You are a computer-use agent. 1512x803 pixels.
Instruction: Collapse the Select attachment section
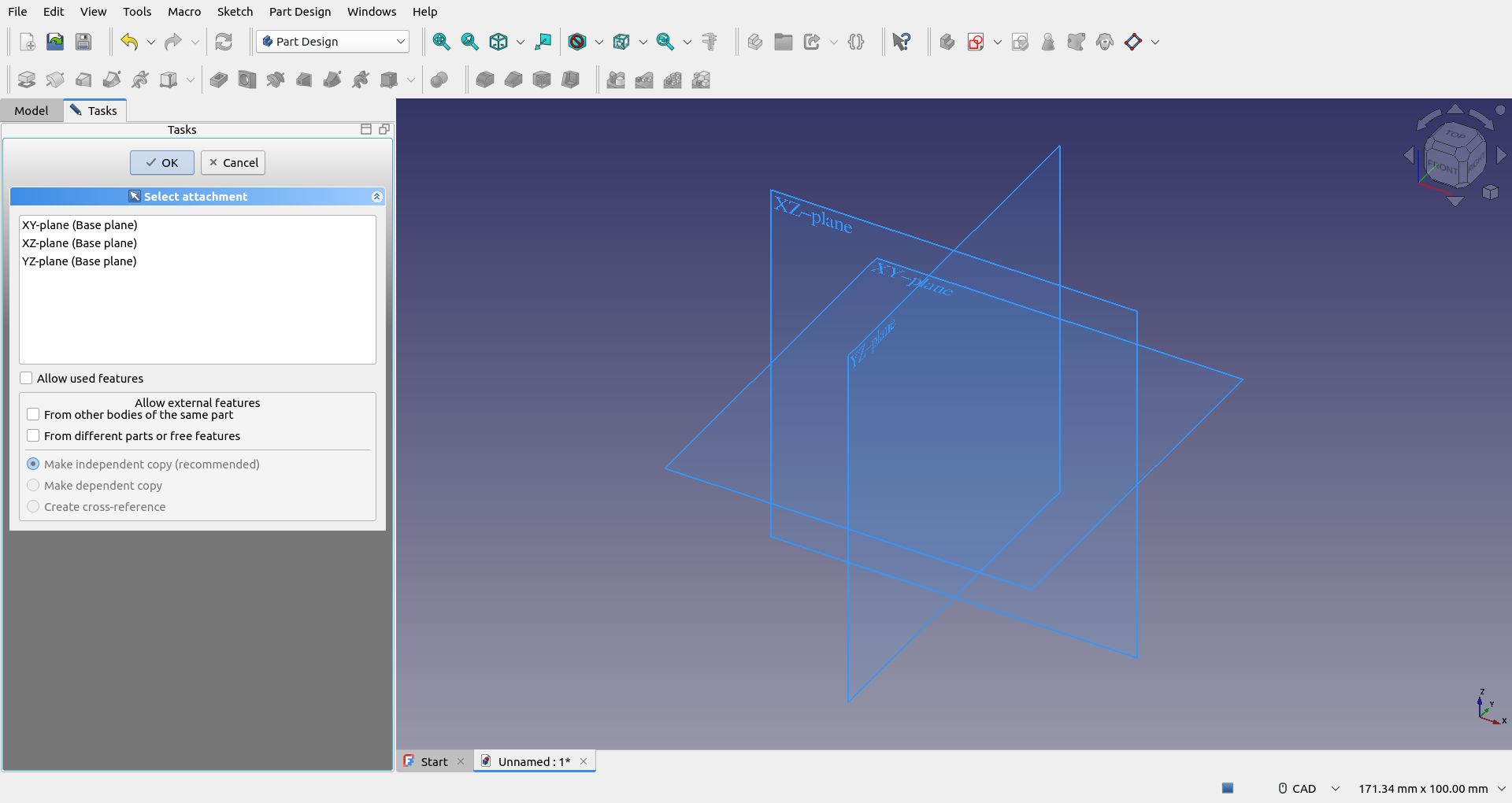(376, 197)
